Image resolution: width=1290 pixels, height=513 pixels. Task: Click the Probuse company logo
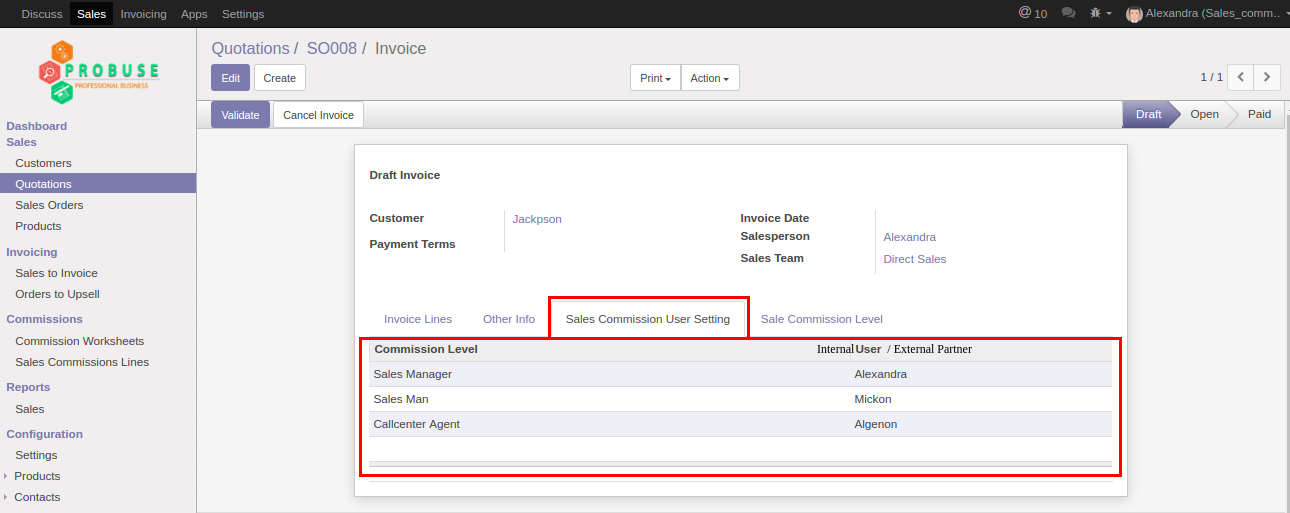point(98,72)
